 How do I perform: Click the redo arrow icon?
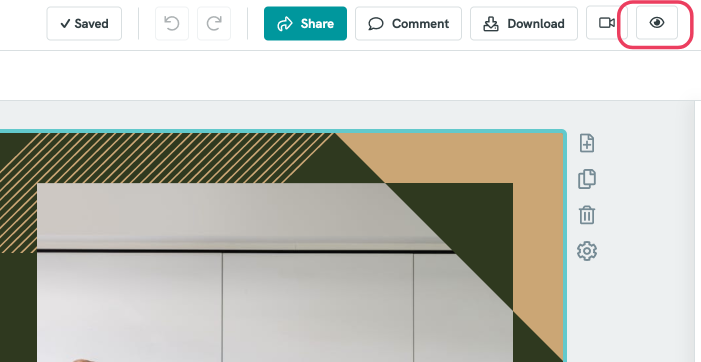(214, 23)
